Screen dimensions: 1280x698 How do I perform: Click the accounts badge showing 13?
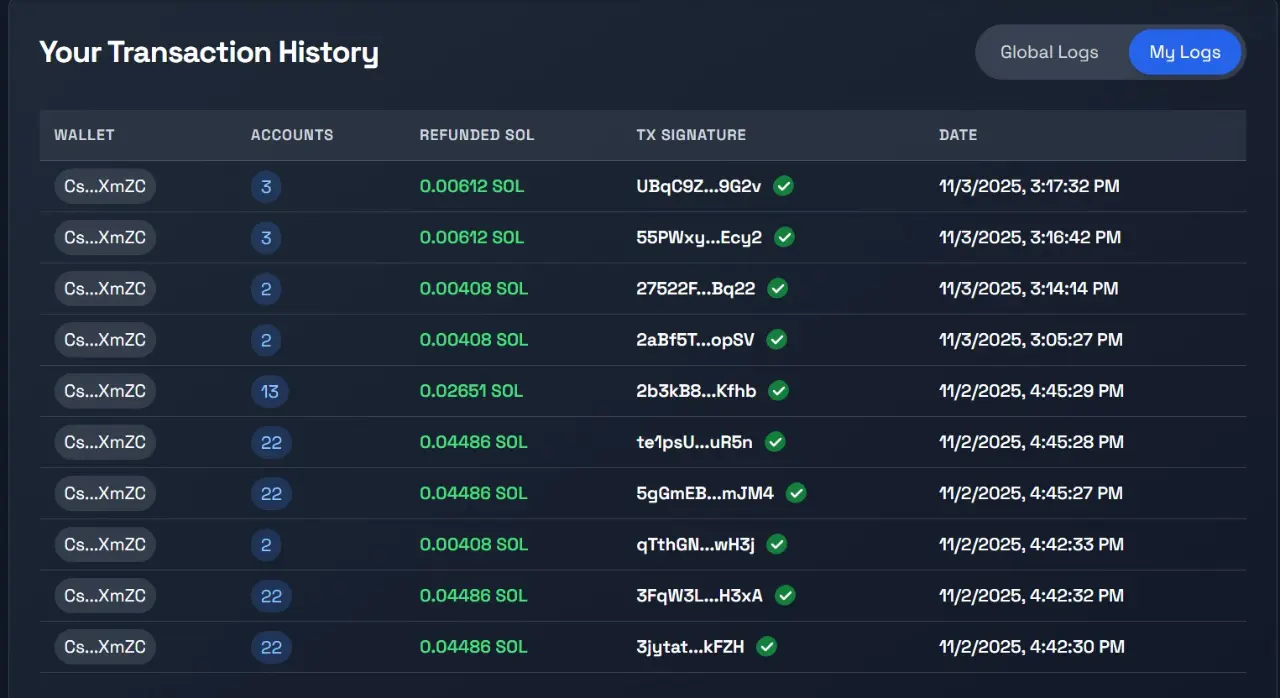pos(270,391)
